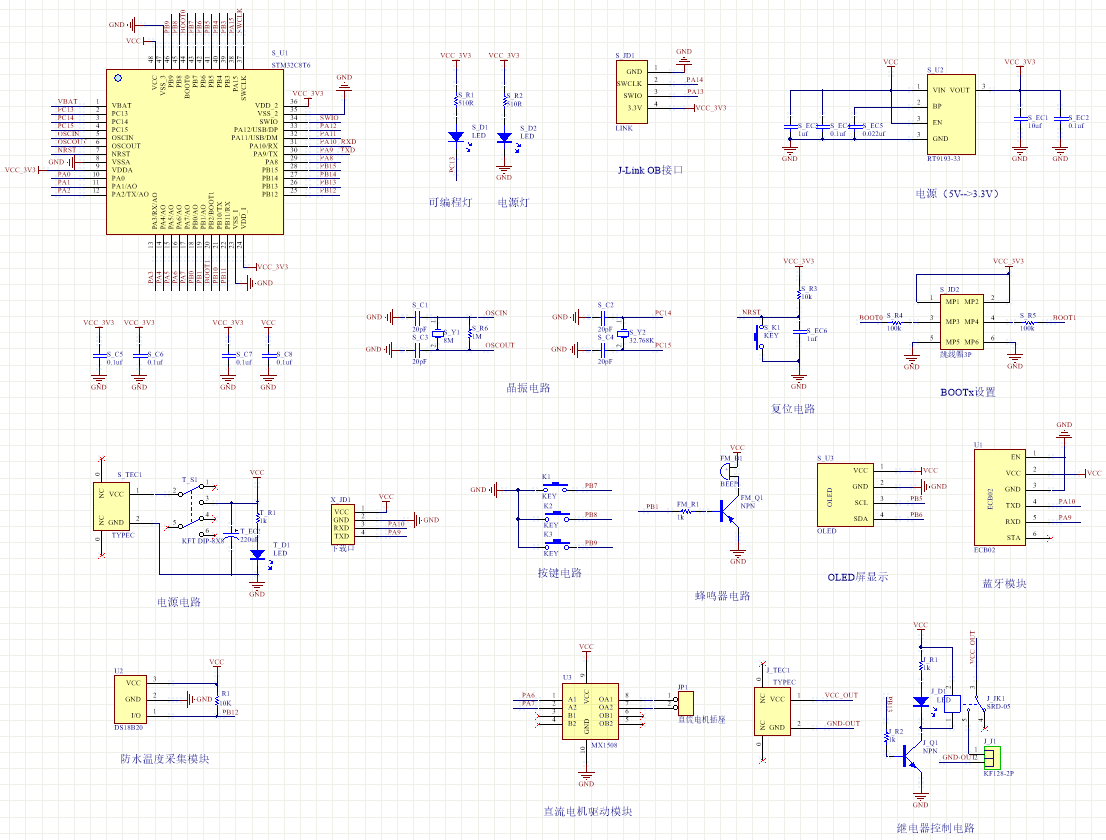
Task: Click the '继电器控制电路' caption
Action: [x=935, y=828]
